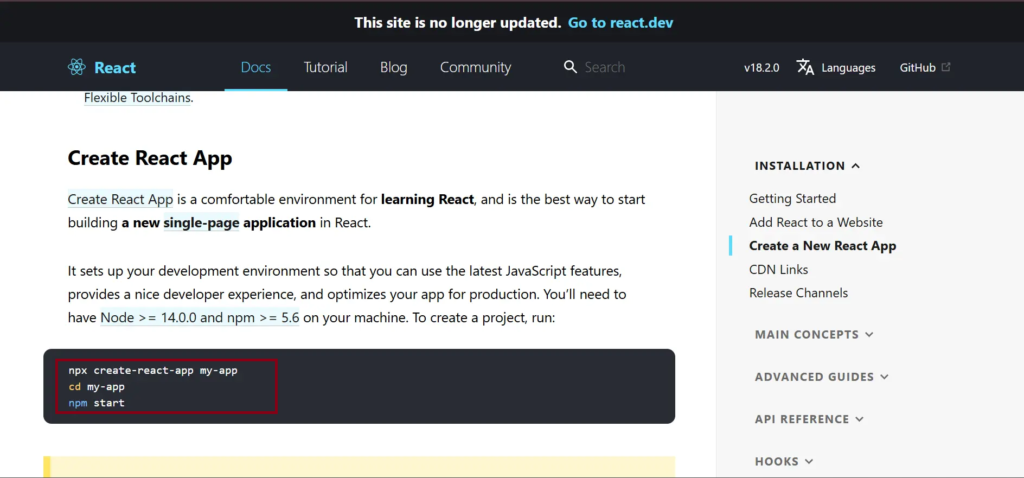
Task: Open the Blog tab
Action: pyautogui.click(x=394, y=67)
